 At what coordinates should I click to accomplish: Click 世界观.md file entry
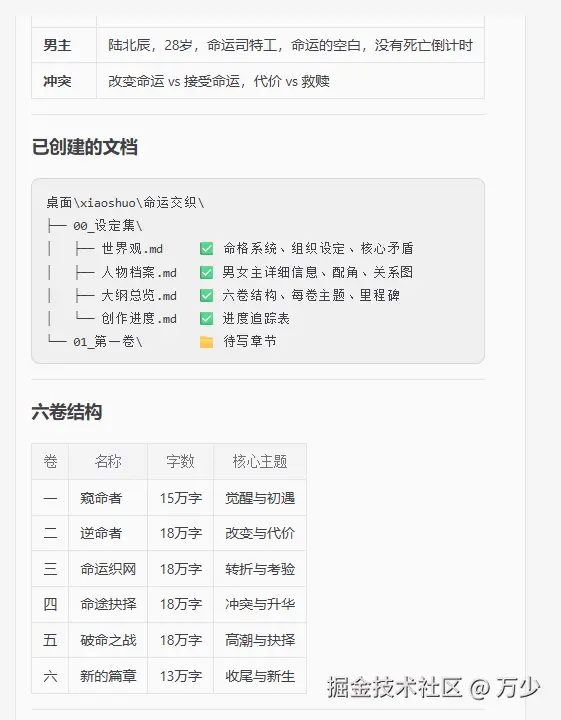132,249
